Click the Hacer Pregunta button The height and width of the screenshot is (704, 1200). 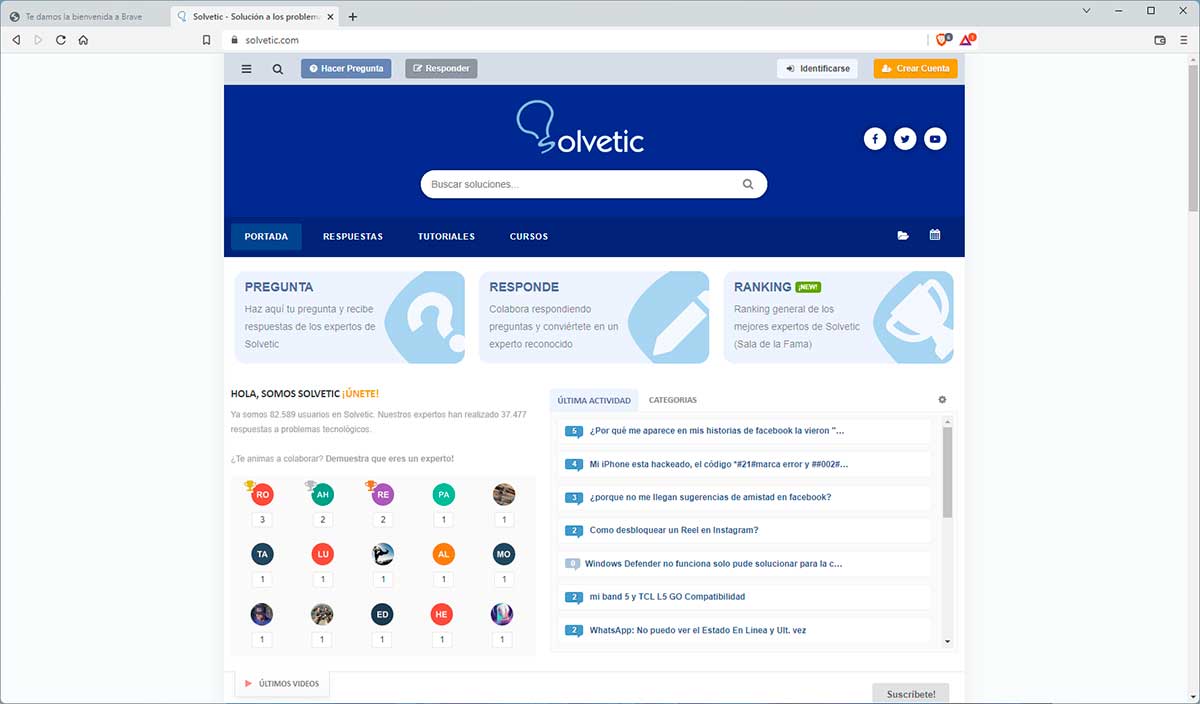pyautogui.click(x=346, y=69)
